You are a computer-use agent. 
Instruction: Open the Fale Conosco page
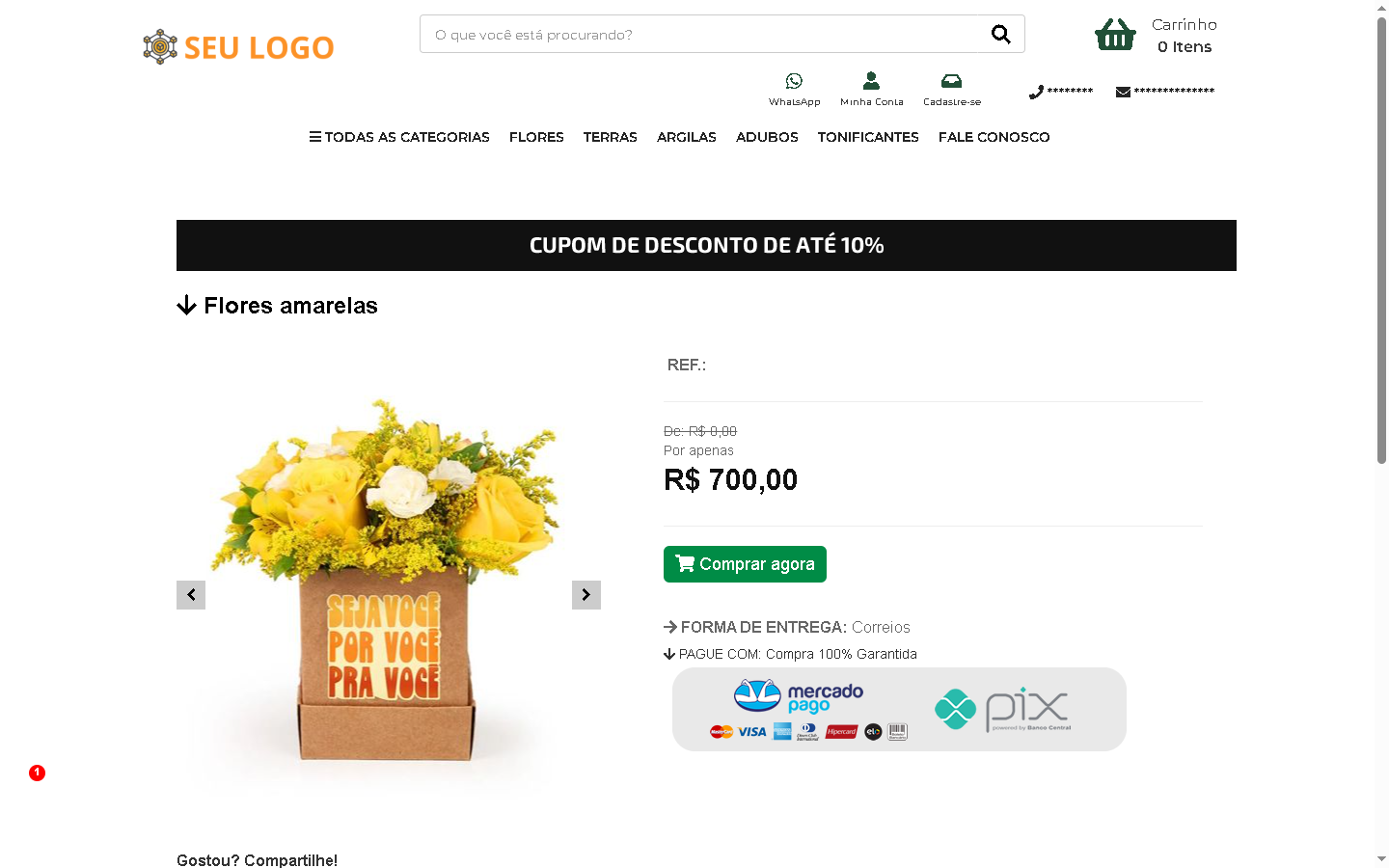click(x=994, y=137)
